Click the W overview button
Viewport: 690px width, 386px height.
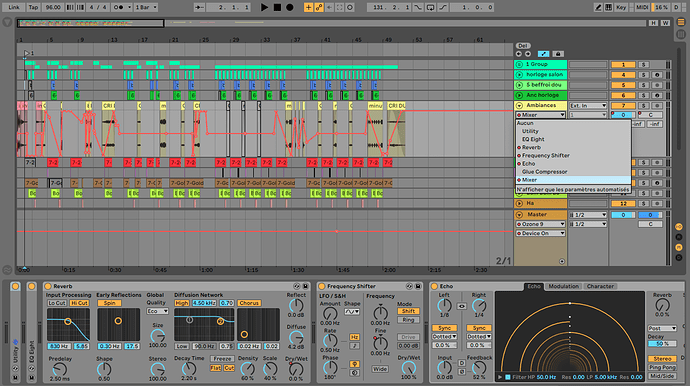[665, 23]
